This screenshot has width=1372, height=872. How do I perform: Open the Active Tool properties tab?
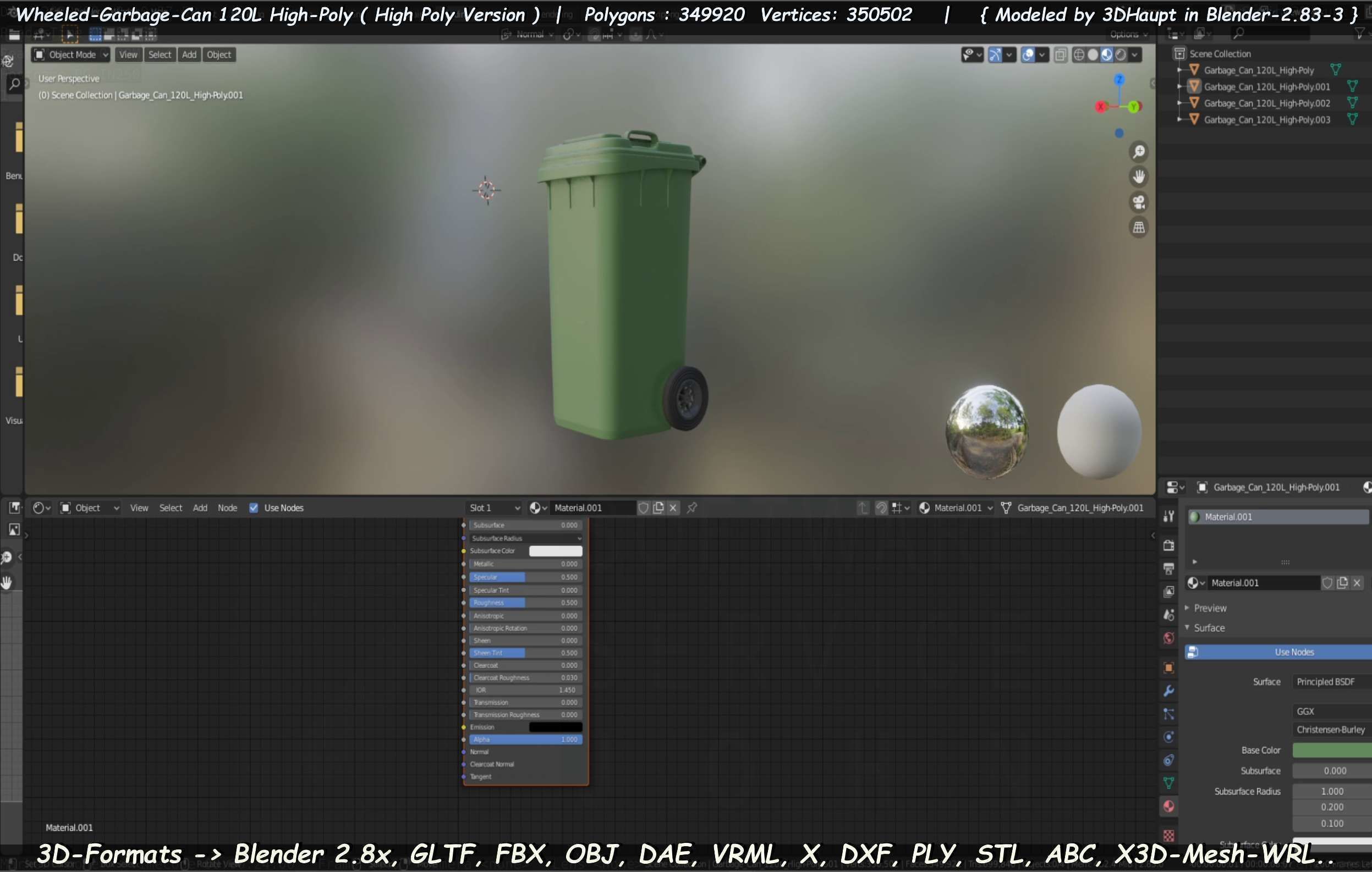point(1168,516)
